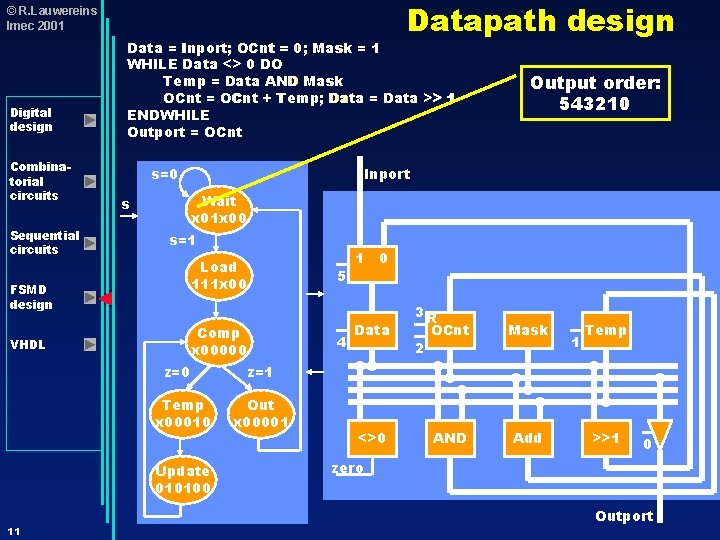720x540 pixels.
Task: Select the Update state node
Action: tap(183, 480)
